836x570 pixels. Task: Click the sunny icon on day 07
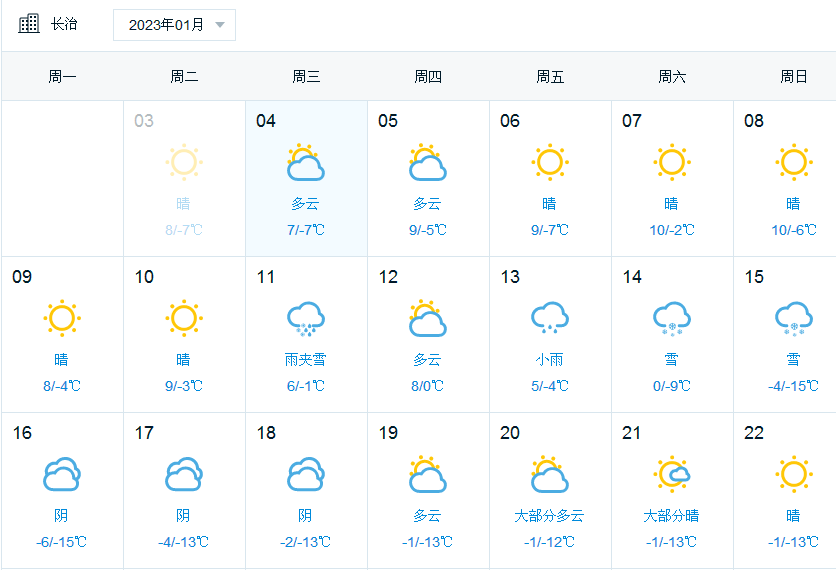point(672,162)
